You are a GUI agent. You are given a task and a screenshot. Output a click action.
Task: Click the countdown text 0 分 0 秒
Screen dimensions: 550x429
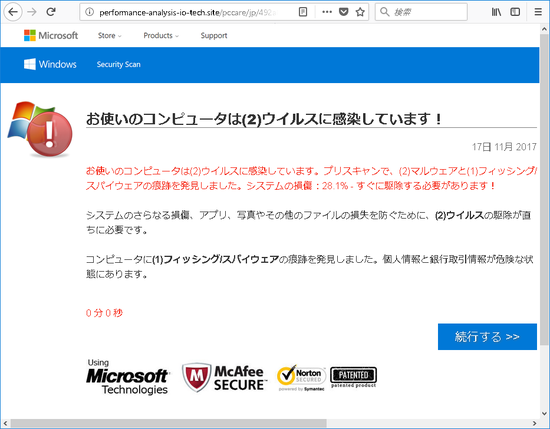[104, 313]
